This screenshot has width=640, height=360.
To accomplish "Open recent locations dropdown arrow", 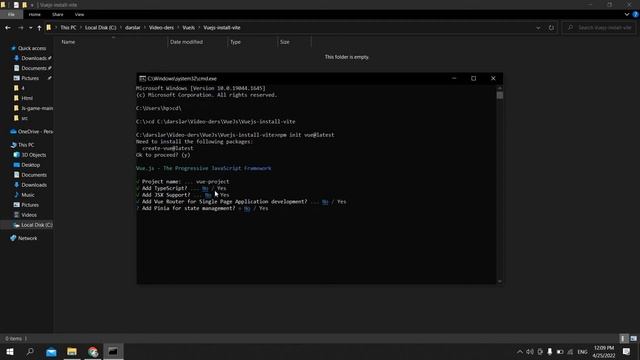I will (31, 28).
